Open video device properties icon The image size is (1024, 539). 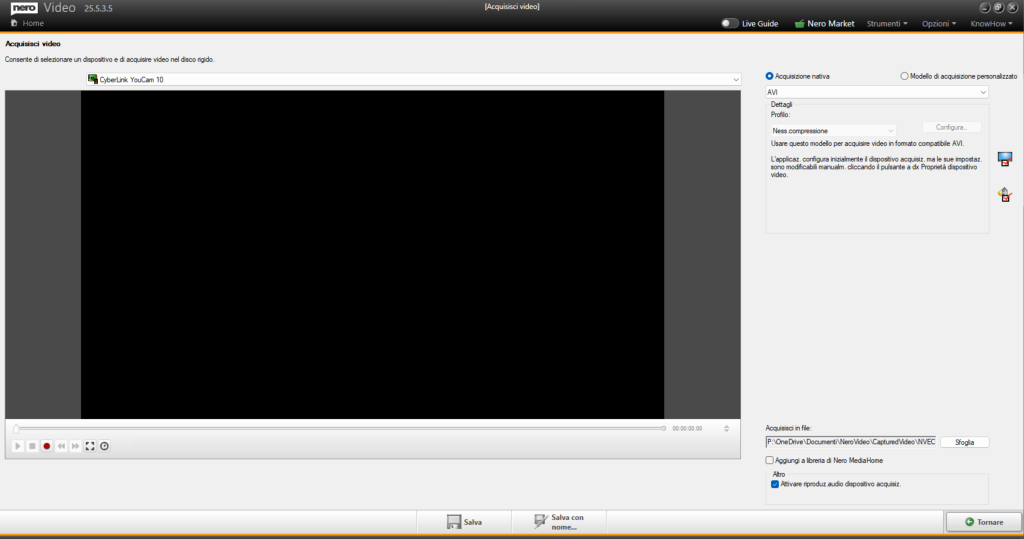click(1005, 159)
